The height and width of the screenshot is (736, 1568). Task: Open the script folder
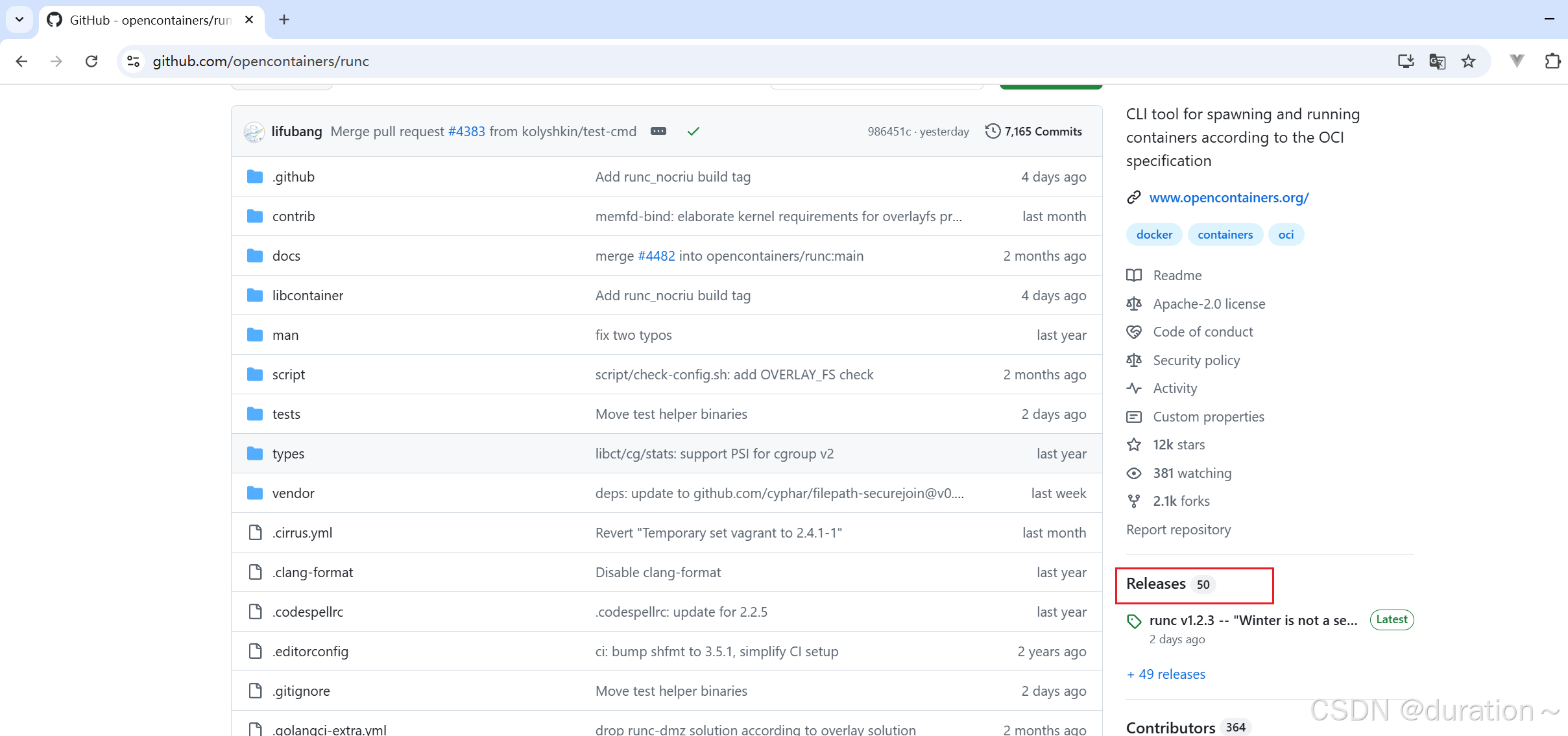tap(289, 374)
